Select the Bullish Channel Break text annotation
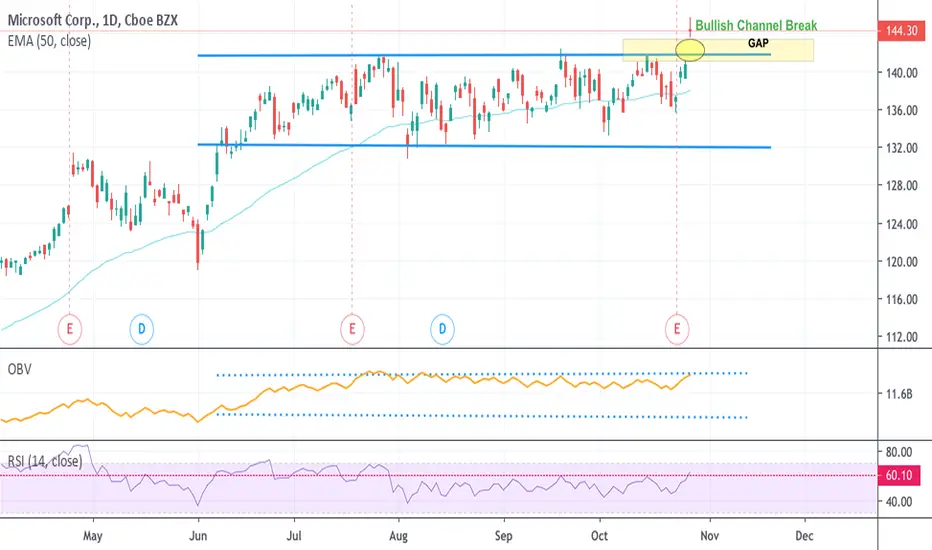 click(x=756, y=26)
